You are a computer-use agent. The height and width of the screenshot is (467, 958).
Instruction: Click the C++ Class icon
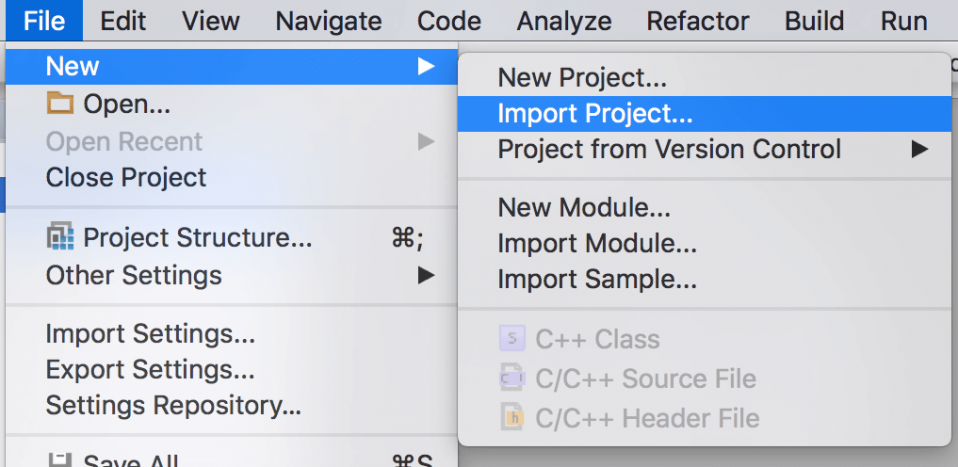512,339
